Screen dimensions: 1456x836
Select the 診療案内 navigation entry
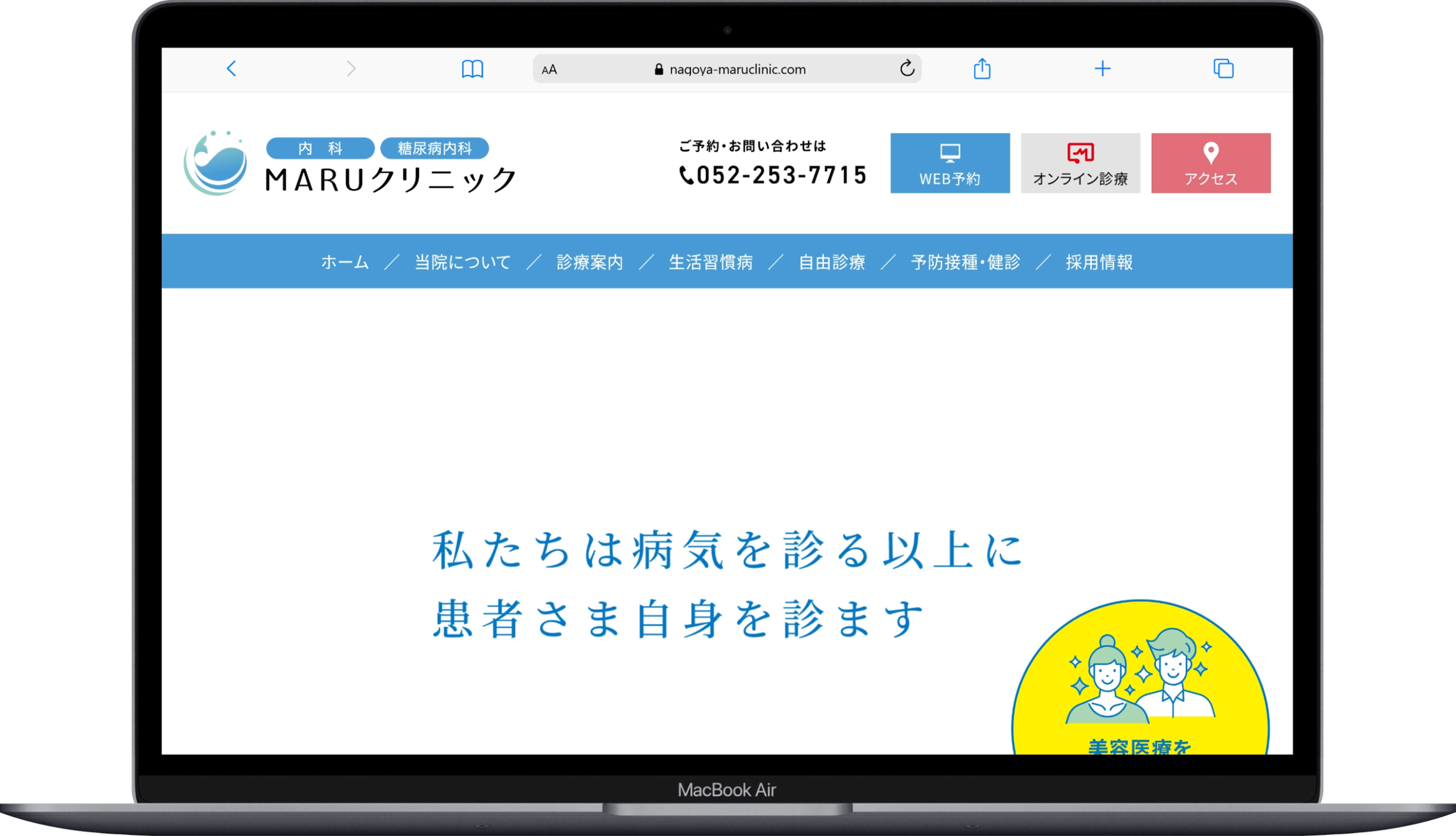590,262
